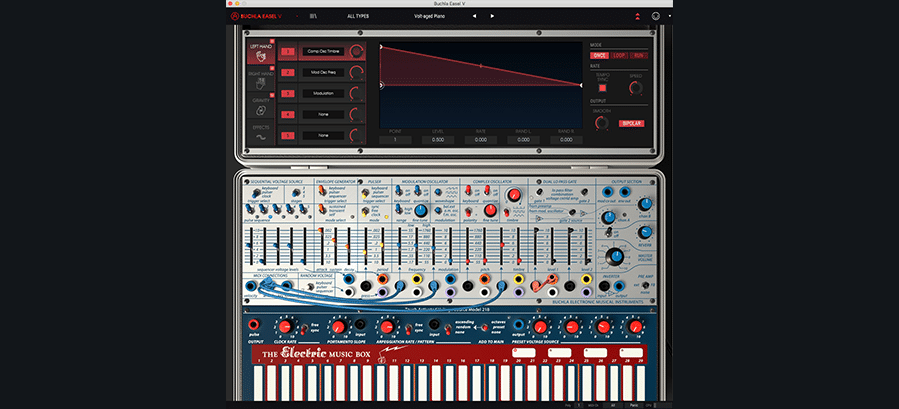899x409 pixels.
Task: Flip the modulation oscillator keyboard on/off switch
Action: (399, 192)
